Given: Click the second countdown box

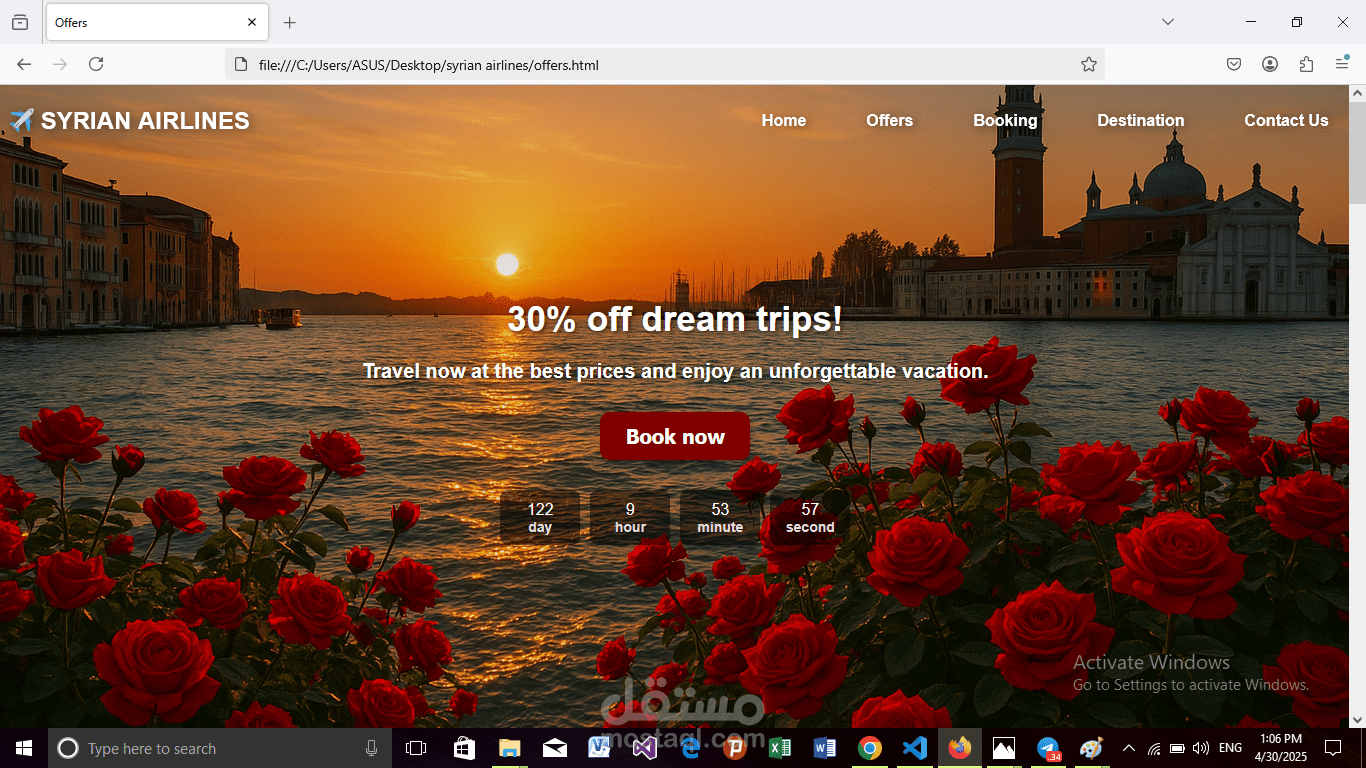Looking at the screenshot, I should pyautogui.click(x=810, y=517).
